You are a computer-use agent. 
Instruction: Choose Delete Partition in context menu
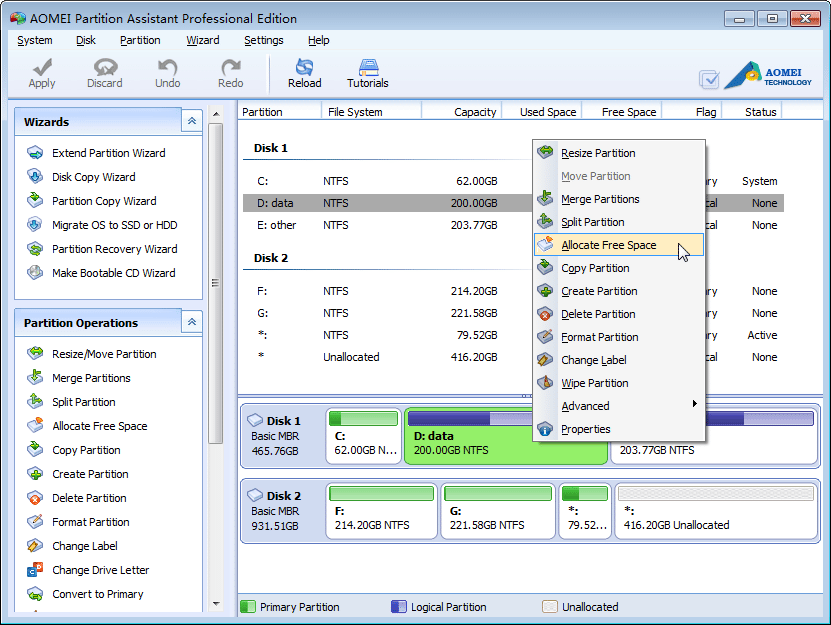click(619, 314)
